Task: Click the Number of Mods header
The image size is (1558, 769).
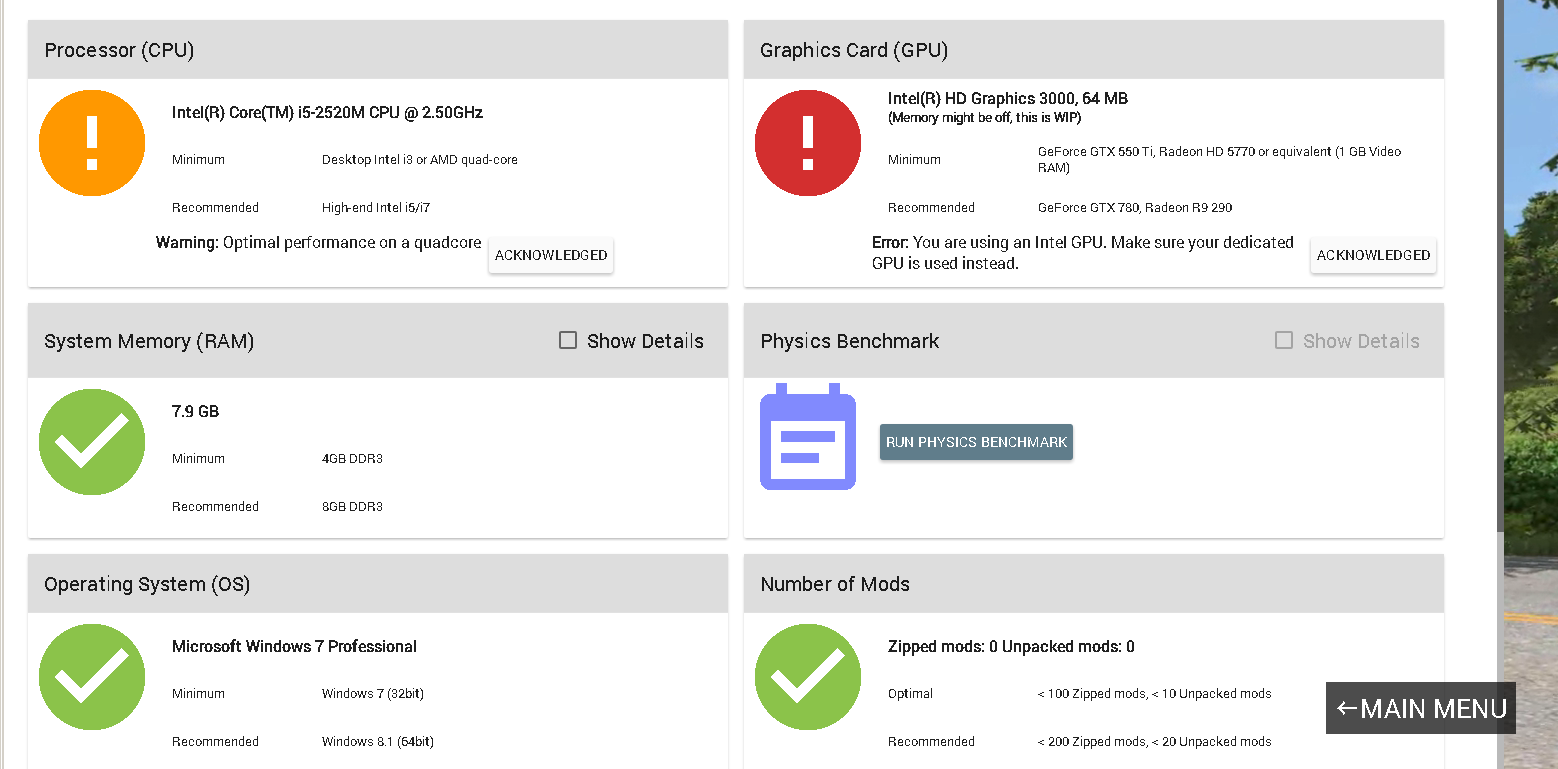Action: pos(1094,584)
